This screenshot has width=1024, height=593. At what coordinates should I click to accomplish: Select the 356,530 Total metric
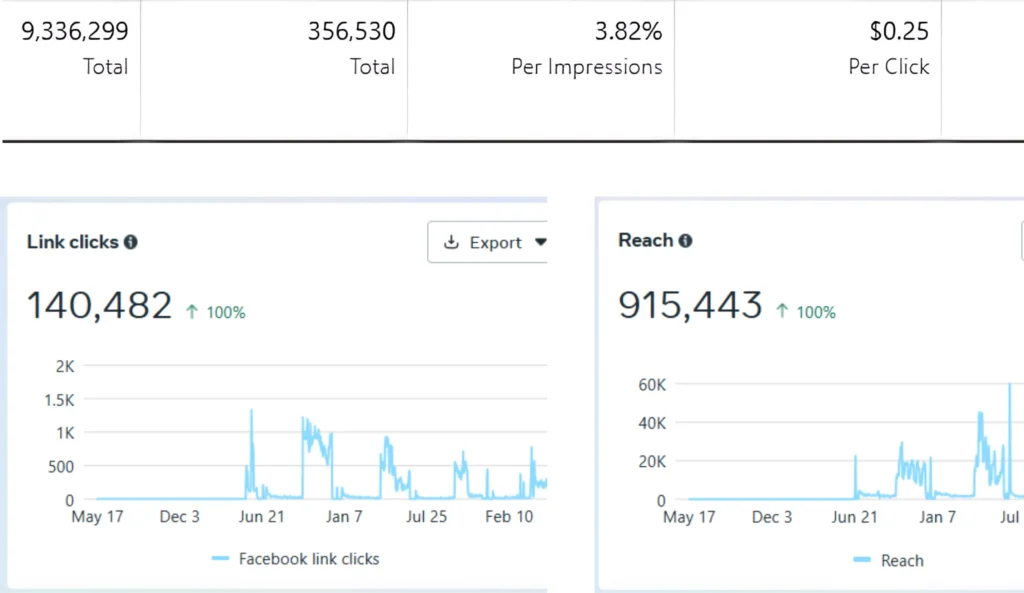coord(351,48)
